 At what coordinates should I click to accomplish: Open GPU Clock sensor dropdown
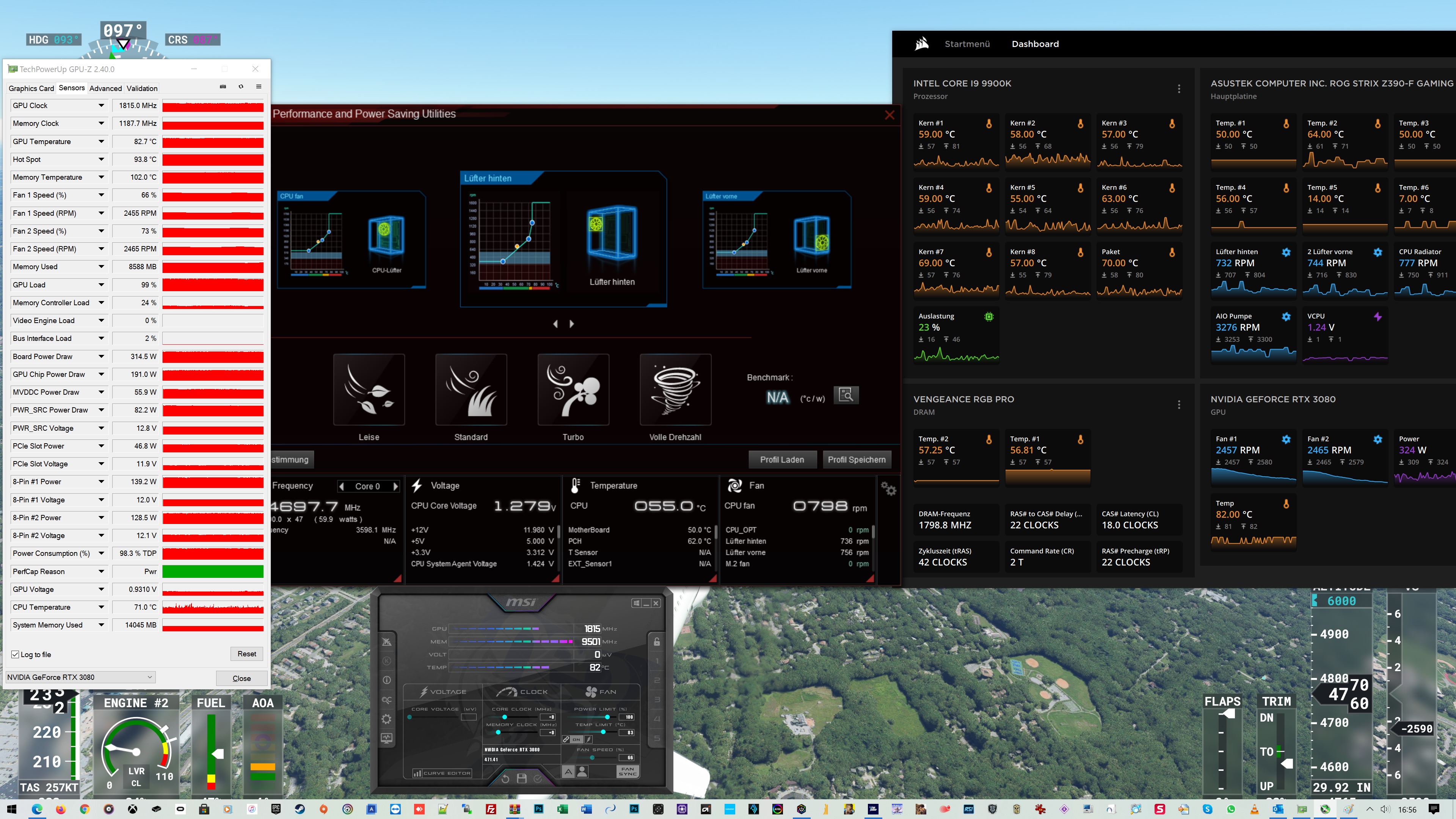[101, 105]
